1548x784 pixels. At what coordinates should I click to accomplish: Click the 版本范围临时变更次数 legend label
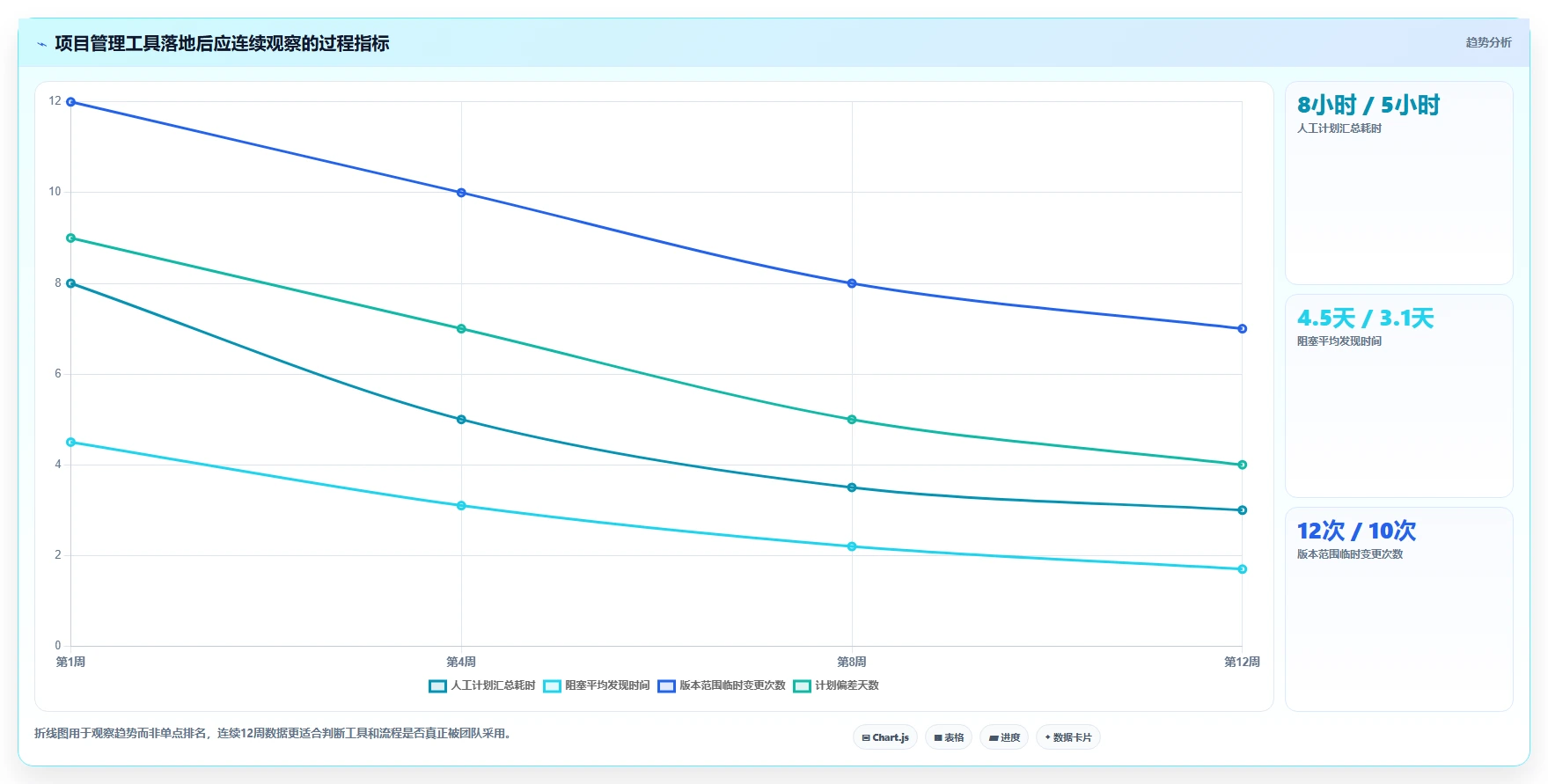pyautogui.click(x=732, y=685)
